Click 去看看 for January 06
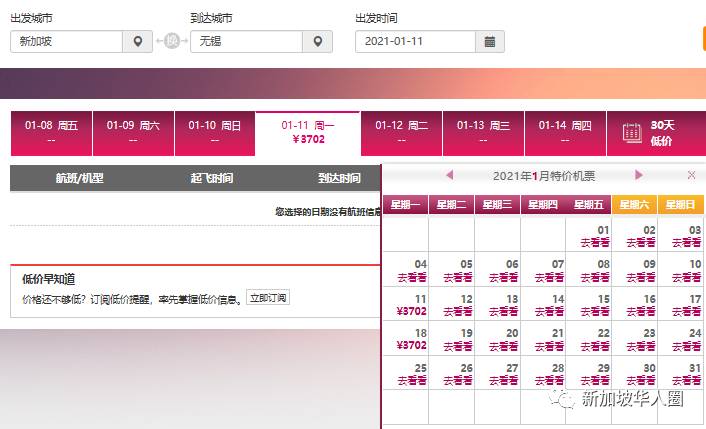Screen dimensions: 706x429 (x=503, y=277)
